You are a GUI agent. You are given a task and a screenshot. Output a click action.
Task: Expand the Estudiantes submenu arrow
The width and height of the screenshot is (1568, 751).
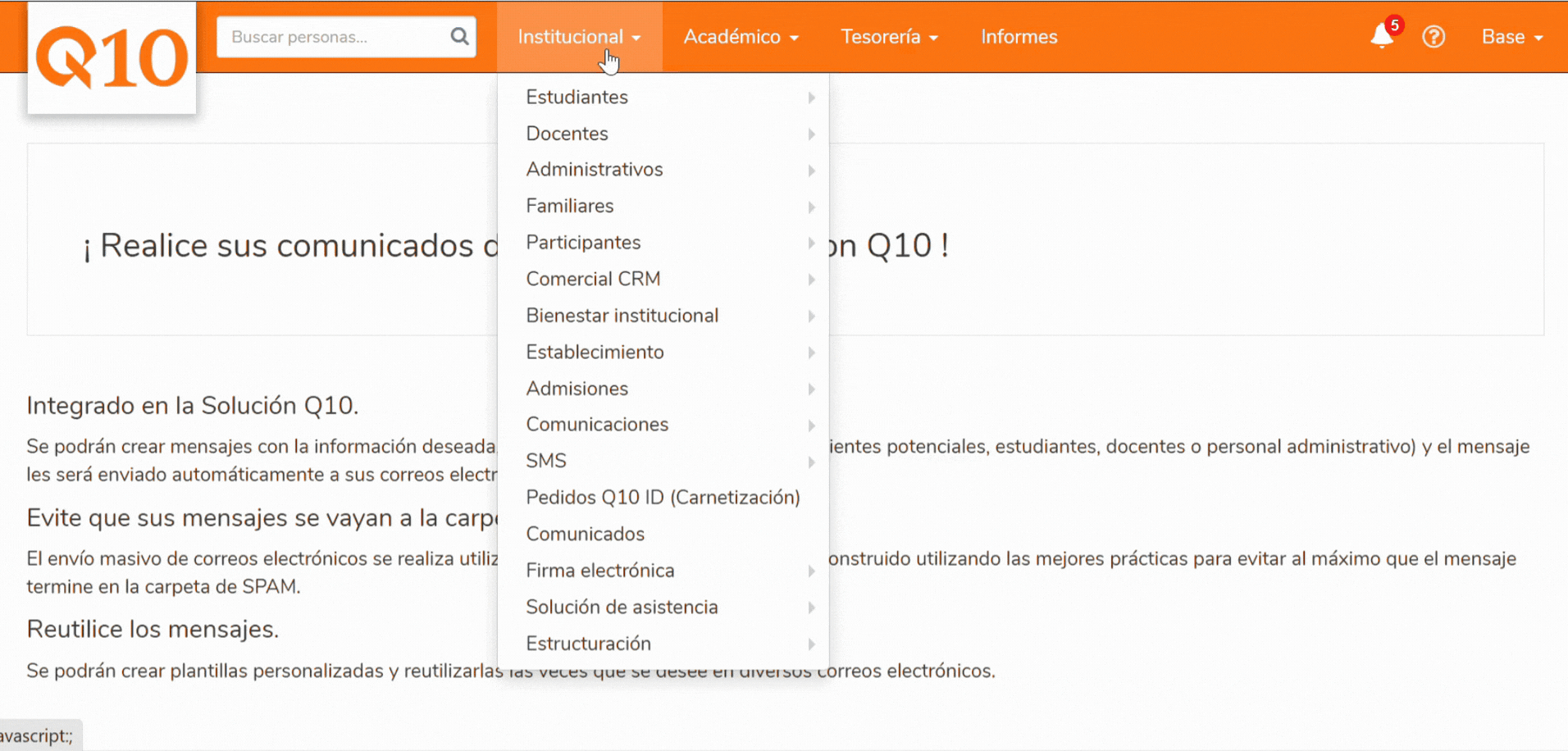pyautogui.click(x=811, y=98)
